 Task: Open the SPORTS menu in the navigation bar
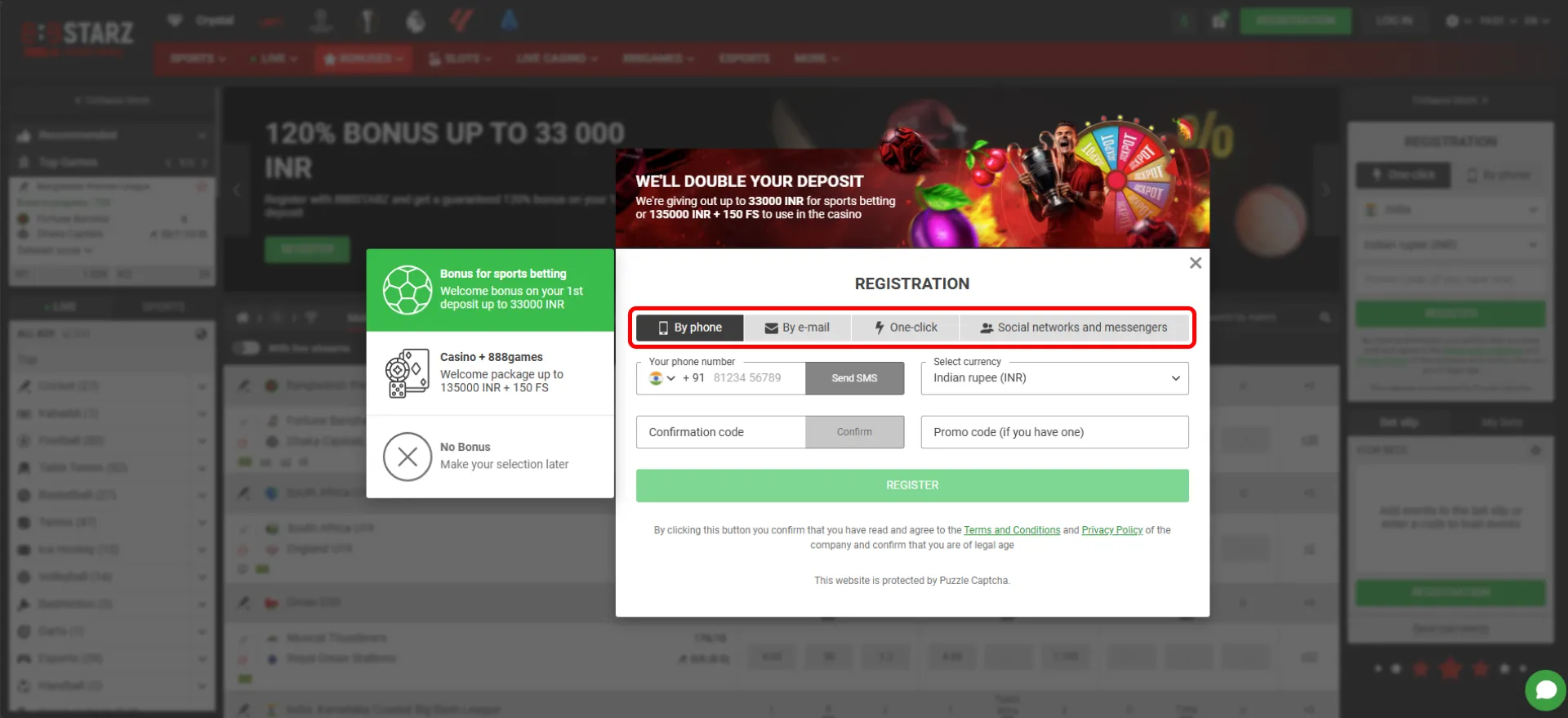[x=198, y=59]
